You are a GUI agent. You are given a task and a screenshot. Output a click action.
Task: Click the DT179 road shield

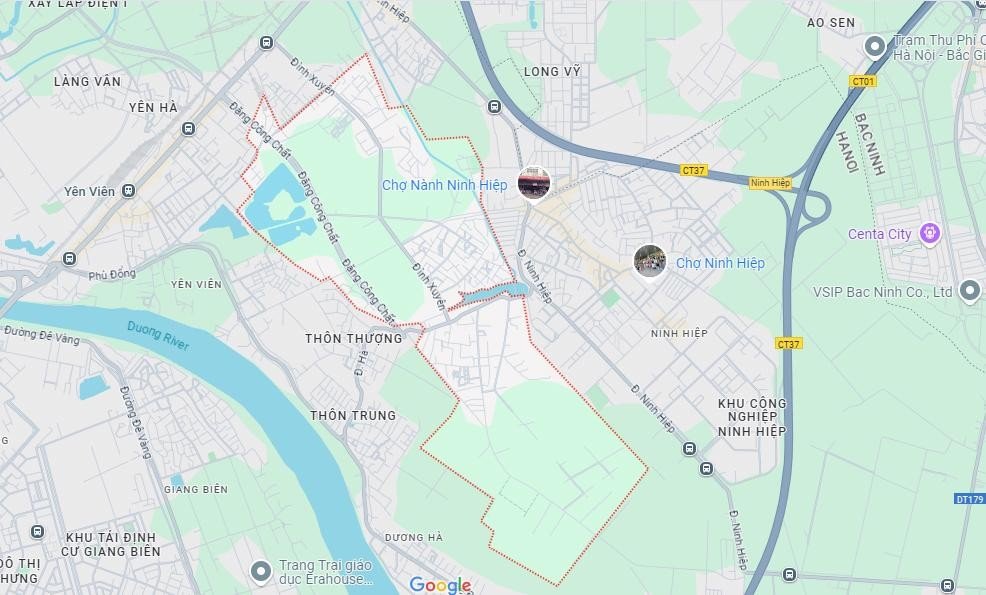970,499
